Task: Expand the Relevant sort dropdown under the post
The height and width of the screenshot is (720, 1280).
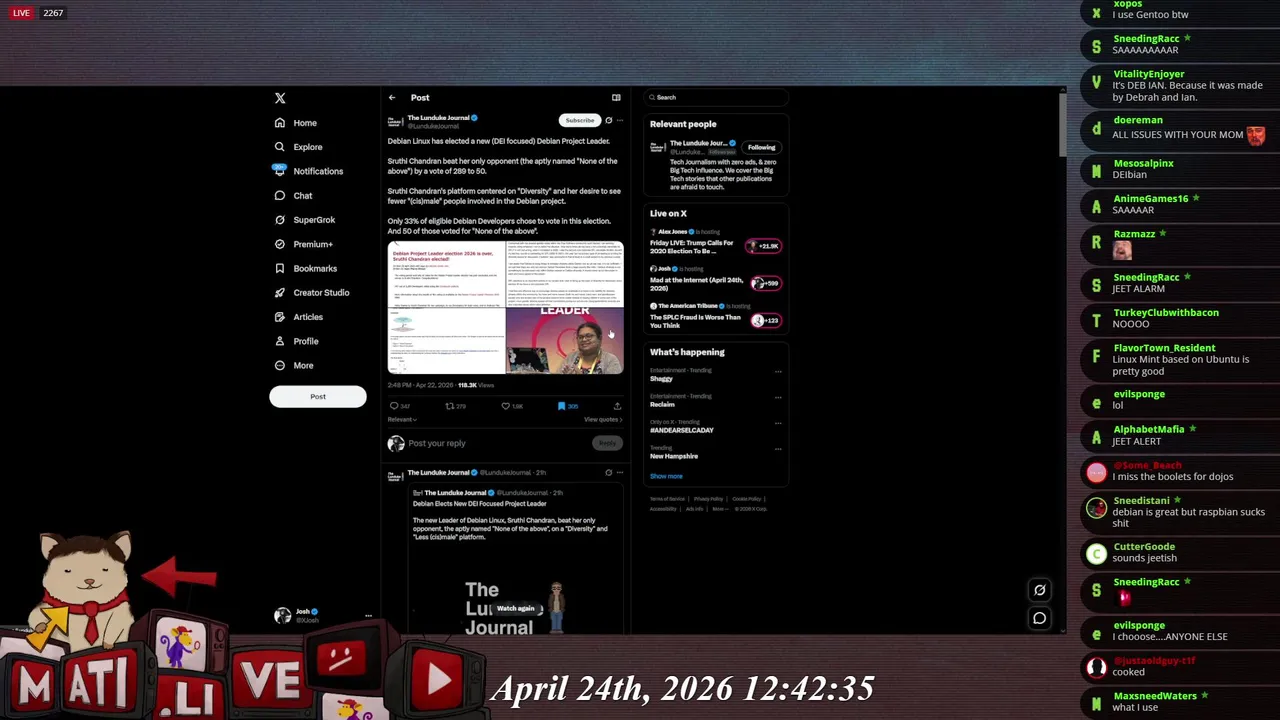Action: pos(402,420)
